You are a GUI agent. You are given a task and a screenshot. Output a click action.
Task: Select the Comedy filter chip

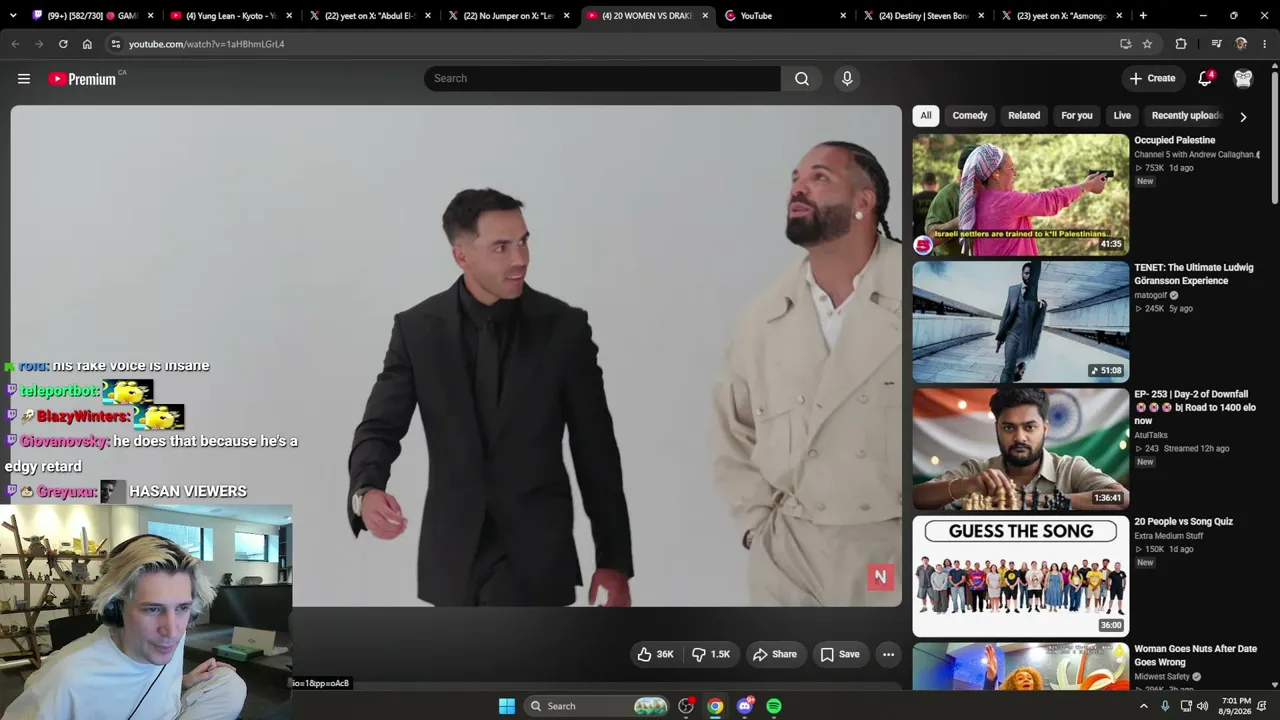970,116
